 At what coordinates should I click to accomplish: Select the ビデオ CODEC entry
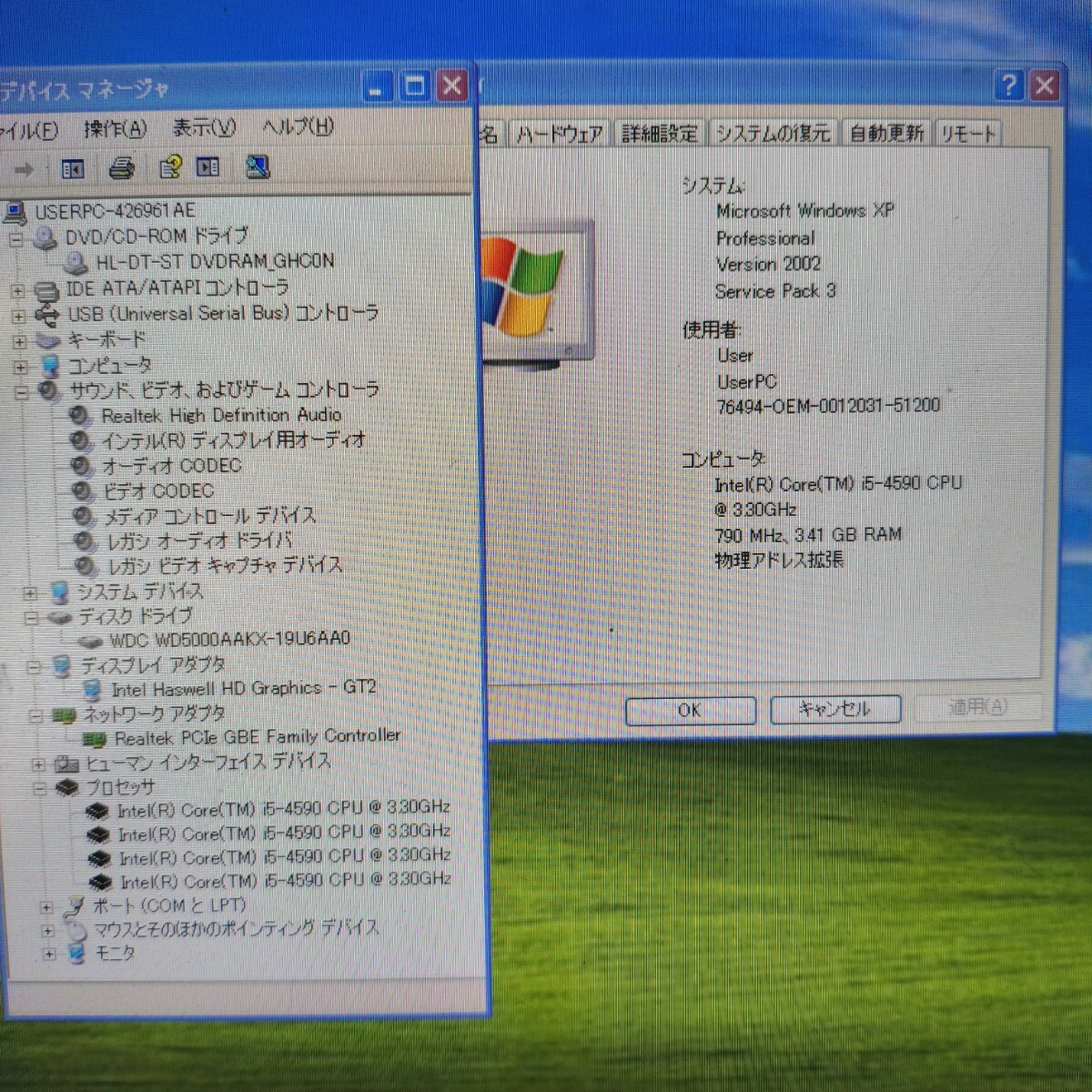[157, 491]
